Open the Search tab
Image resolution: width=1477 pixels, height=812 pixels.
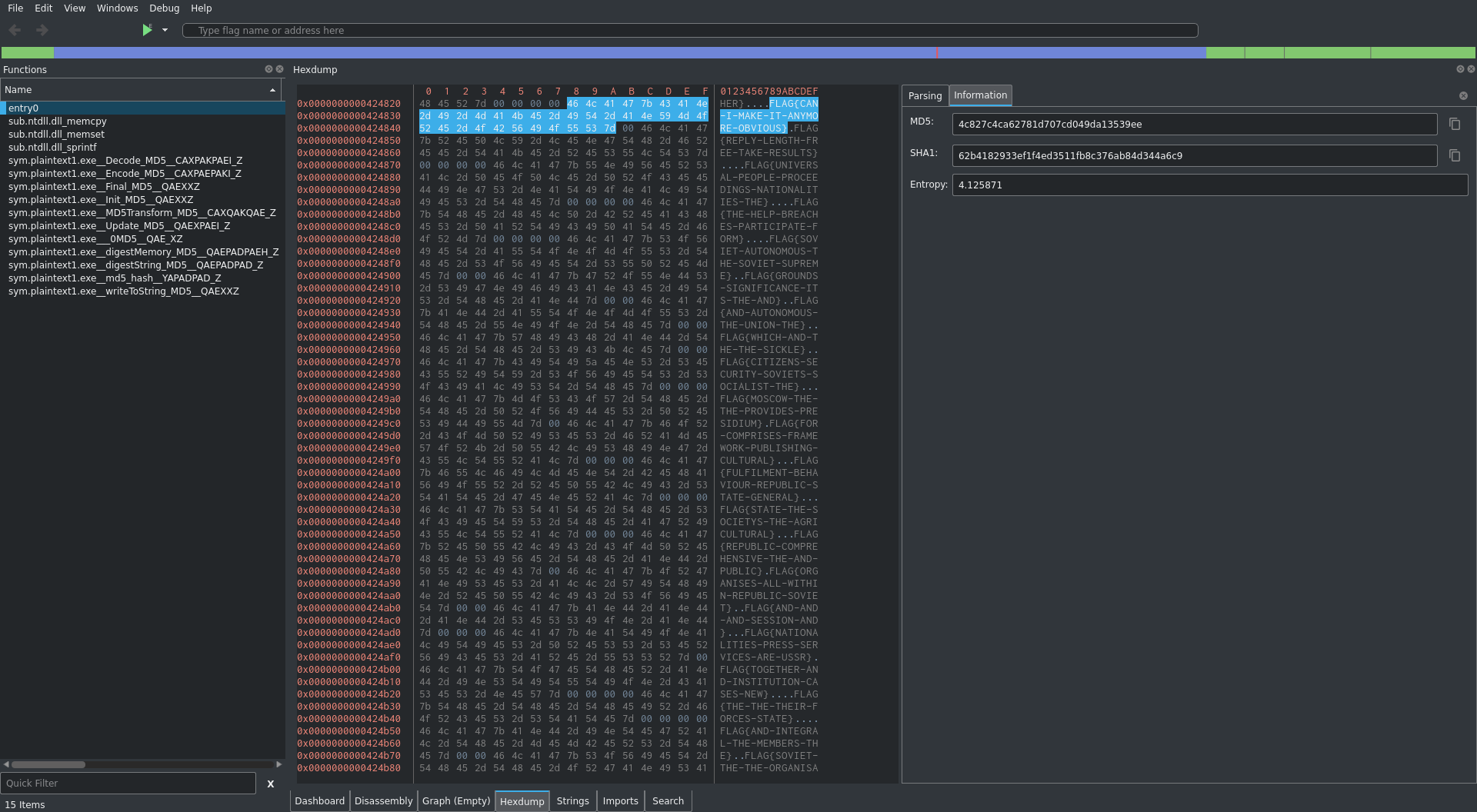pos(668,801)
